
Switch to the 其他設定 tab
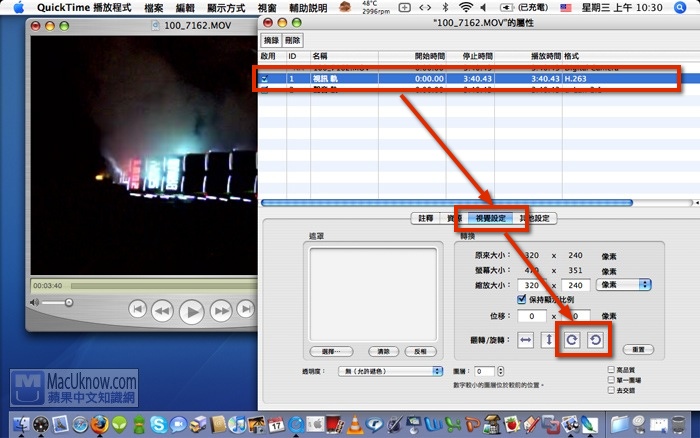click(535, 218)
